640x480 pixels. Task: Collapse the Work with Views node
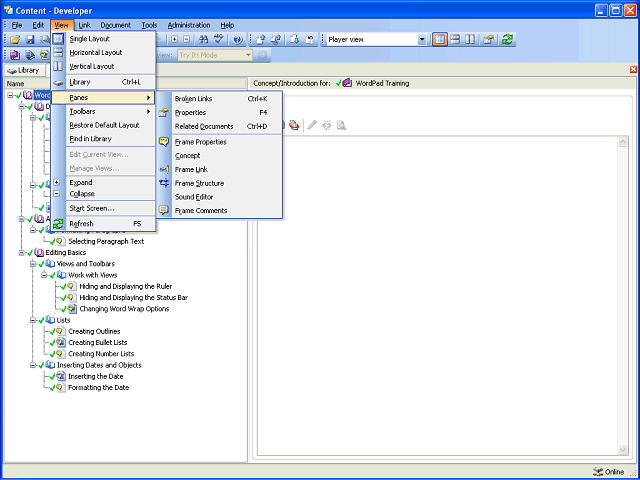pyautogui.click(x=44, y=275)
